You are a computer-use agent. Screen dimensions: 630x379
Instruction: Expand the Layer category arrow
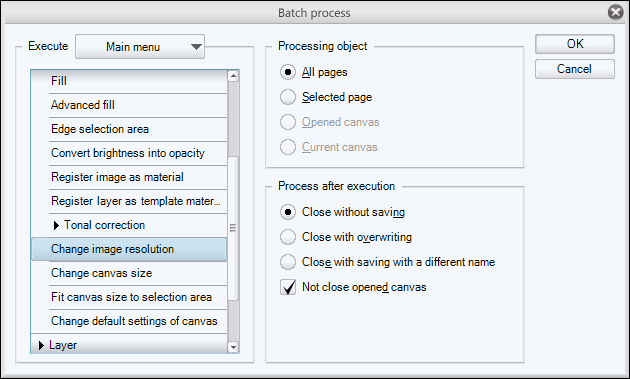pos(41,345)
